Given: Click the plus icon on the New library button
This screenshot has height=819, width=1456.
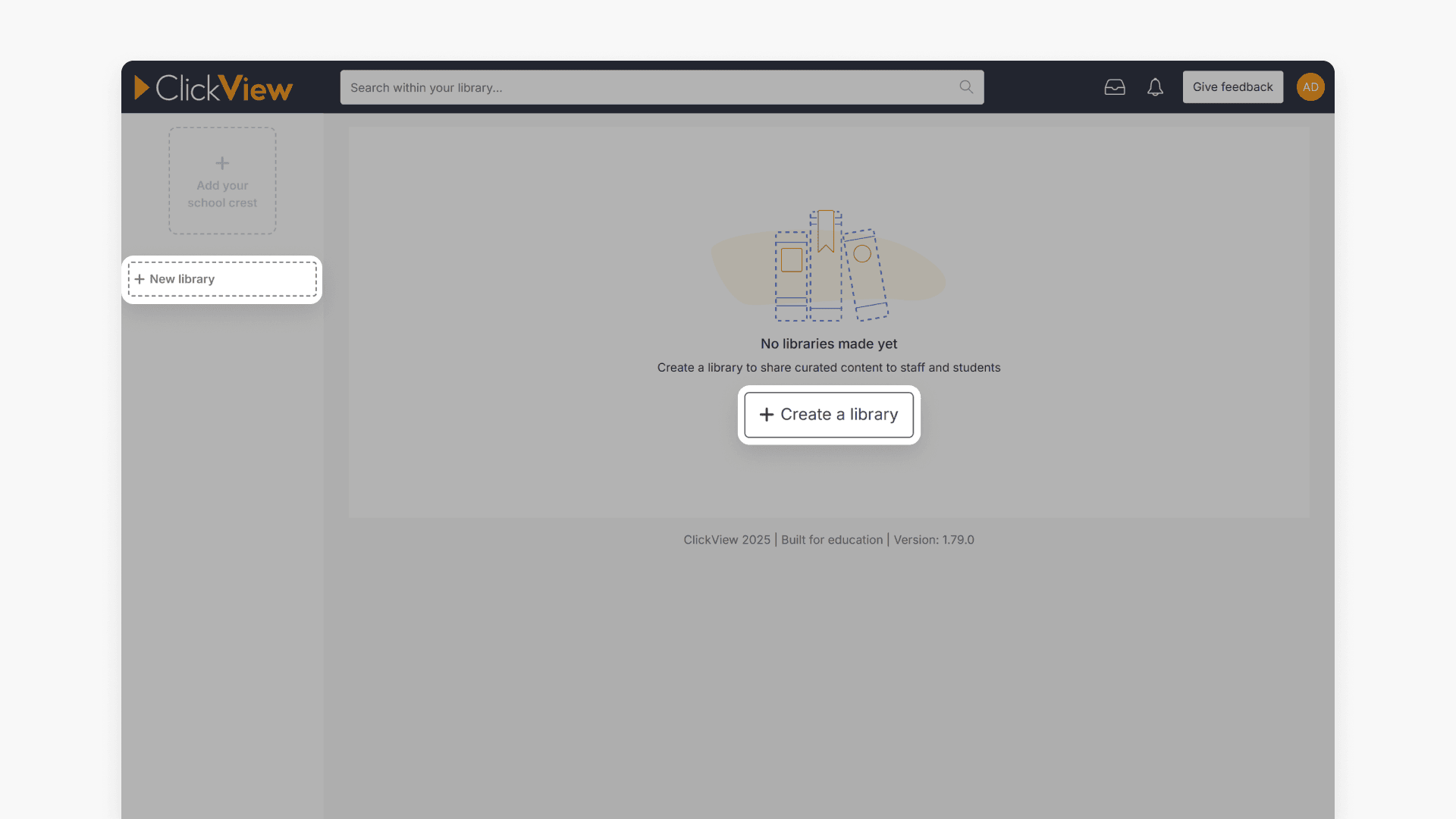Looking at the screenshot, I should (140, 279).
